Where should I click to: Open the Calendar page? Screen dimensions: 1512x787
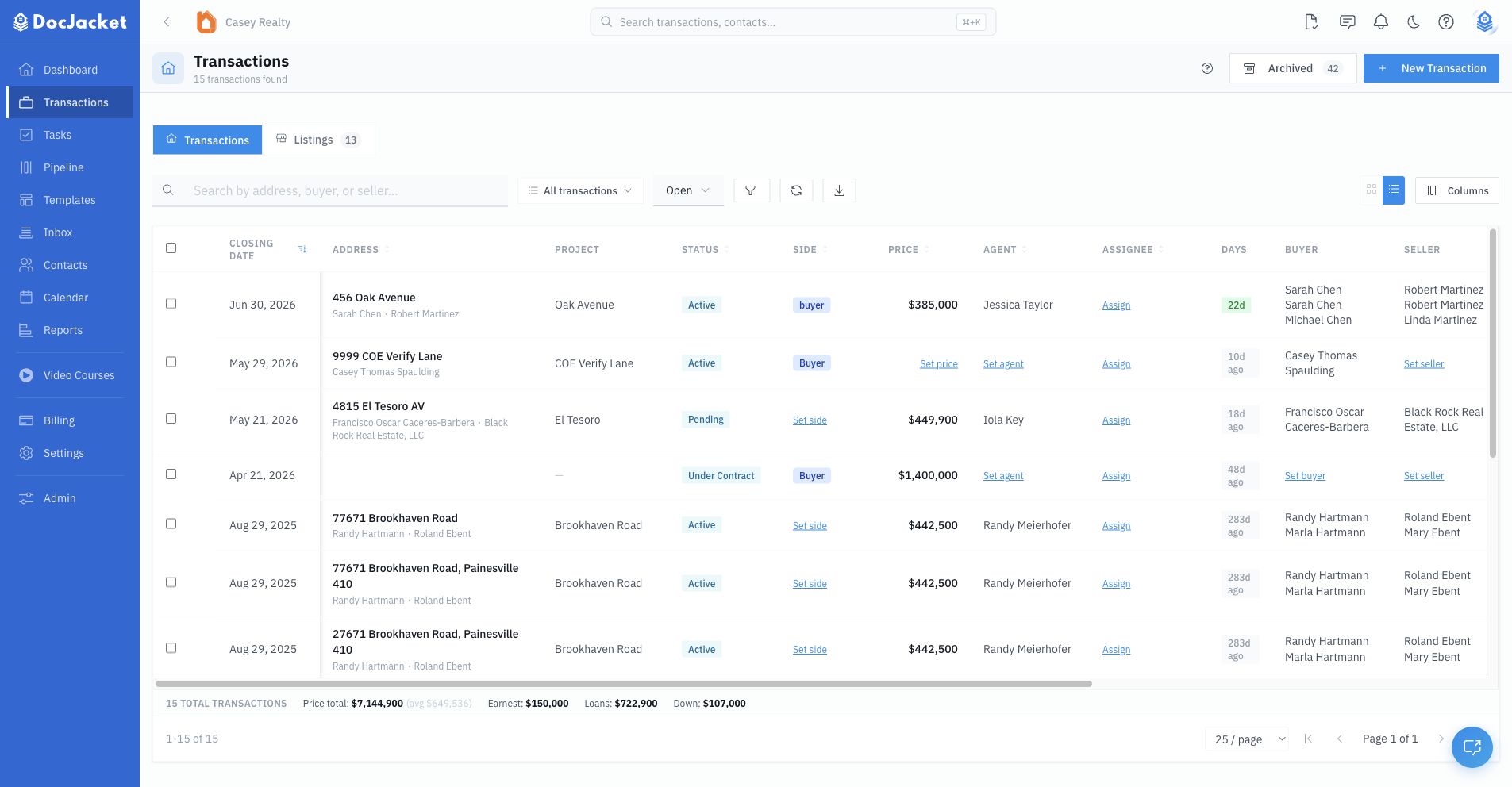coord(70,298)
